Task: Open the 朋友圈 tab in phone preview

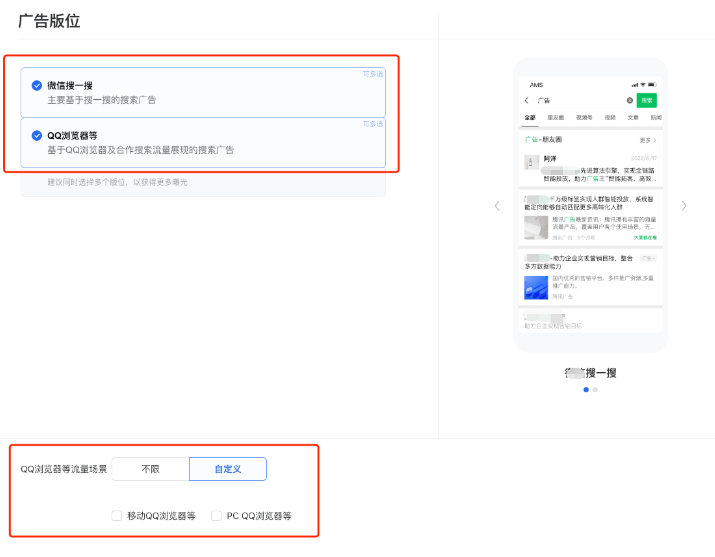Action: tap(556, 118)
